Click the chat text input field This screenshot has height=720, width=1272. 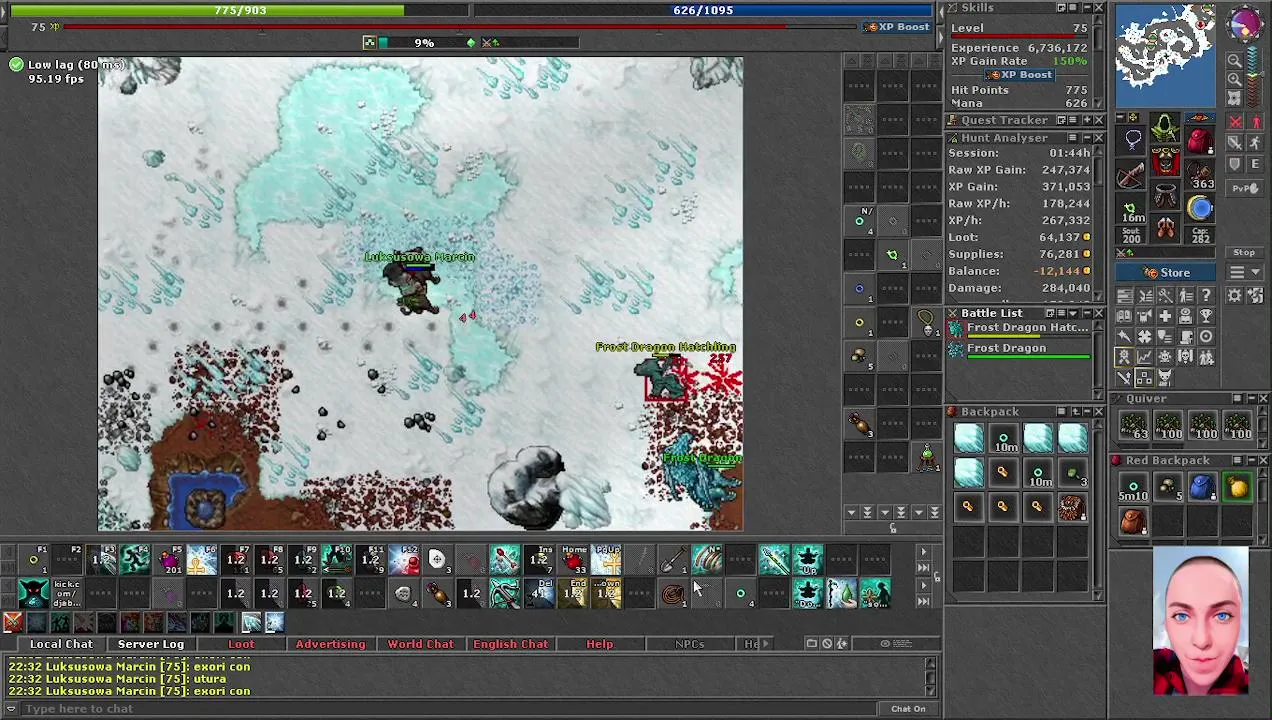[450, 709]
